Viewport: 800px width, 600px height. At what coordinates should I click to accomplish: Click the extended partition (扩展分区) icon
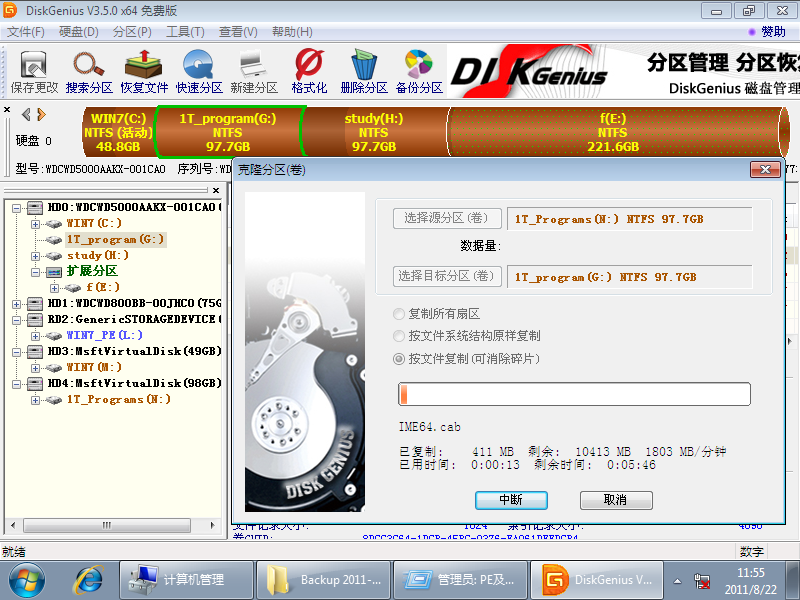tap(54, 271)
